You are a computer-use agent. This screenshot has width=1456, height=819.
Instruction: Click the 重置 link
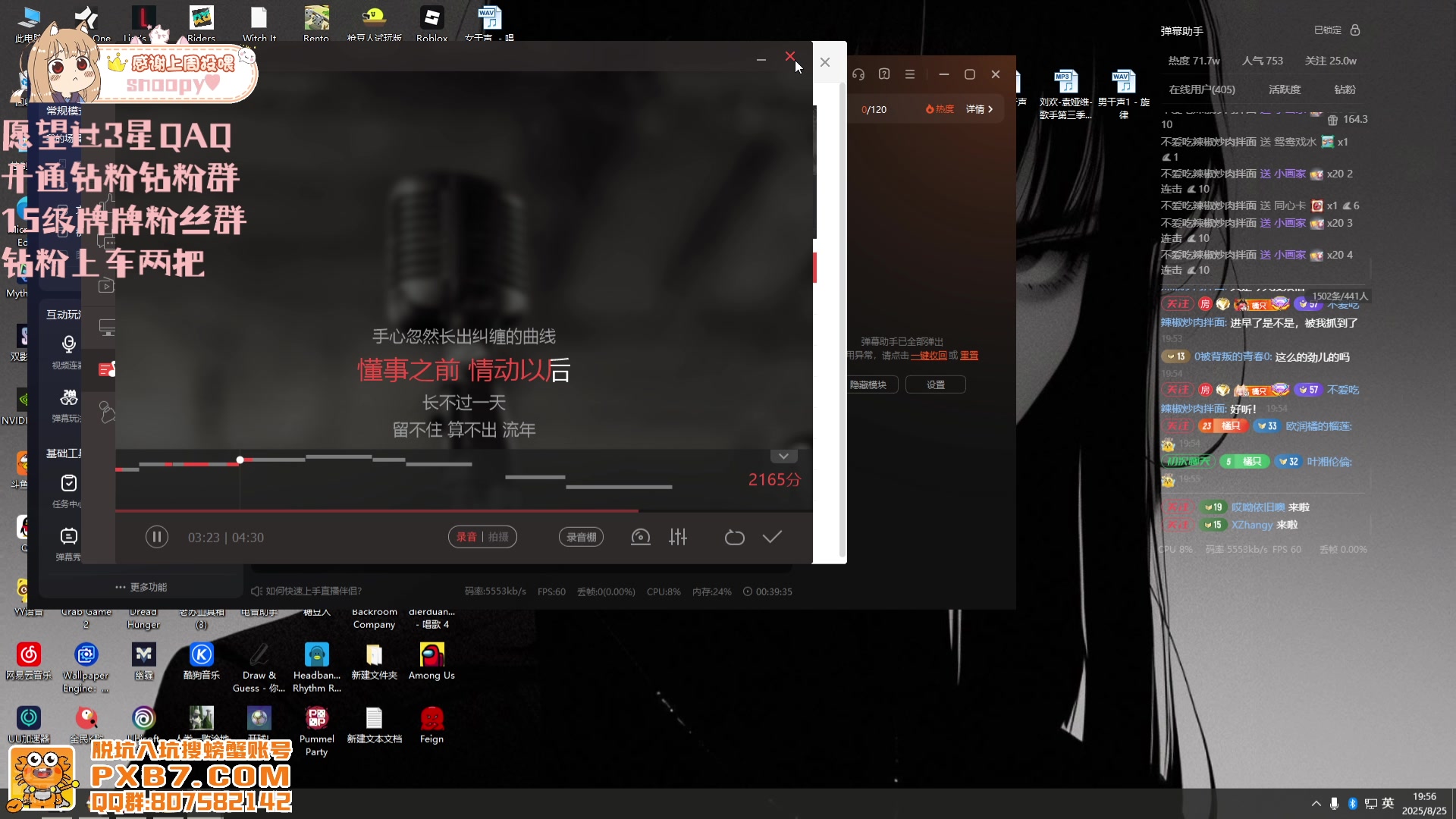click(x=969, y=355)
